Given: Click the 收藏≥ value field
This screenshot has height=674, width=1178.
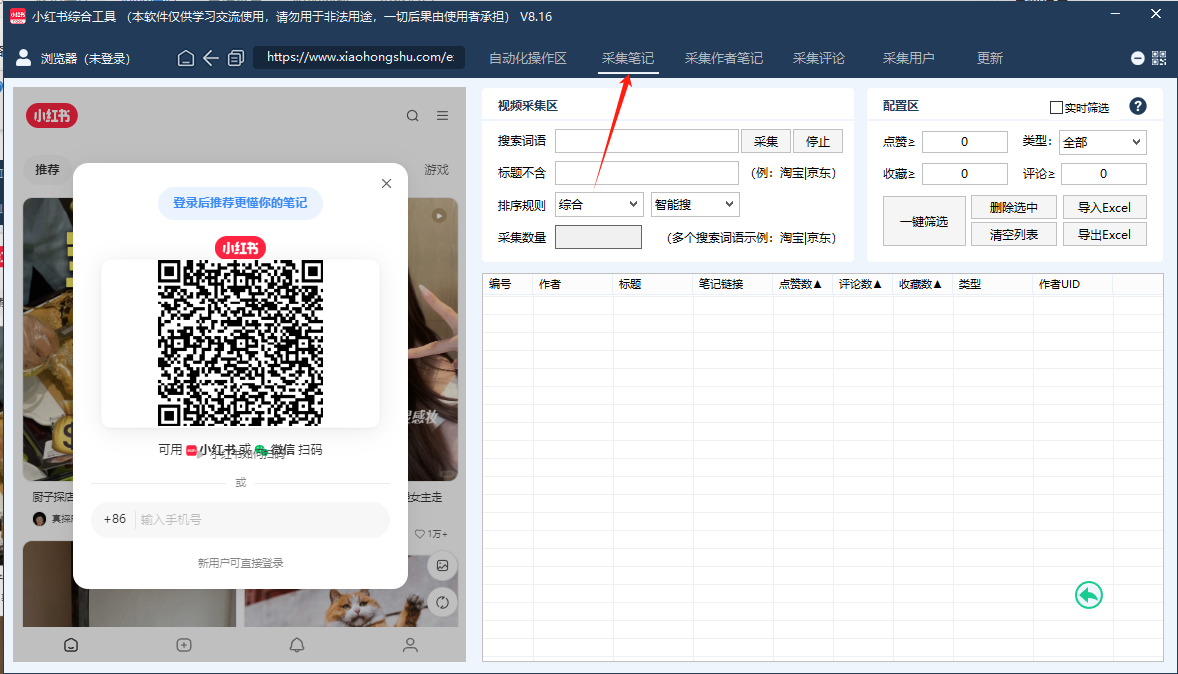Looking at the screenshot, I should click(965, 174).
